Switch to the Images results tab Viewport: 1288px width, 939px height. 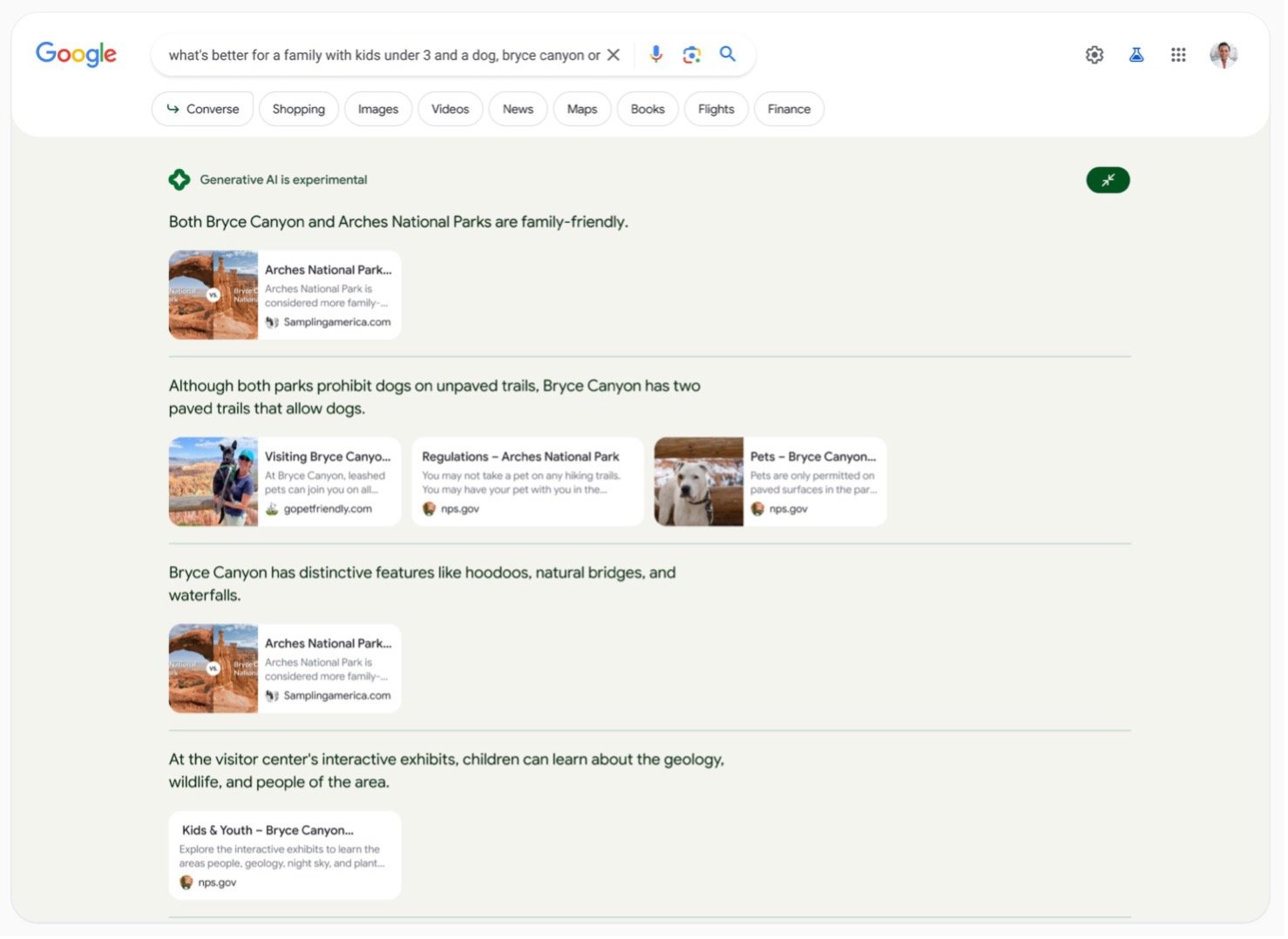pos(377,108)
